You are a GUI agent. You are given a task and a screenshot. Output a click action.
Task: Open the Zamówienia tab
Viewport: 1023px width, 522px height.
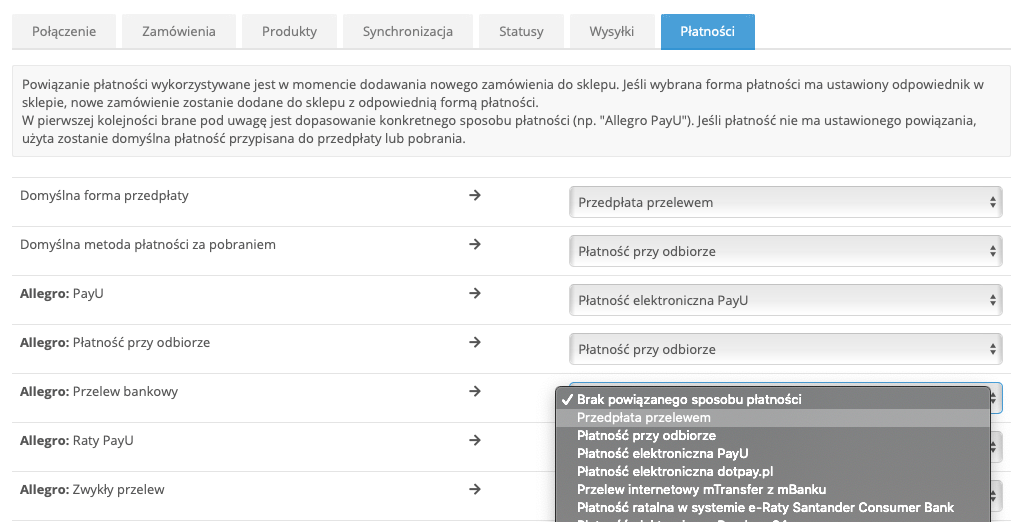pyautogui.click(x=179, y=31)
